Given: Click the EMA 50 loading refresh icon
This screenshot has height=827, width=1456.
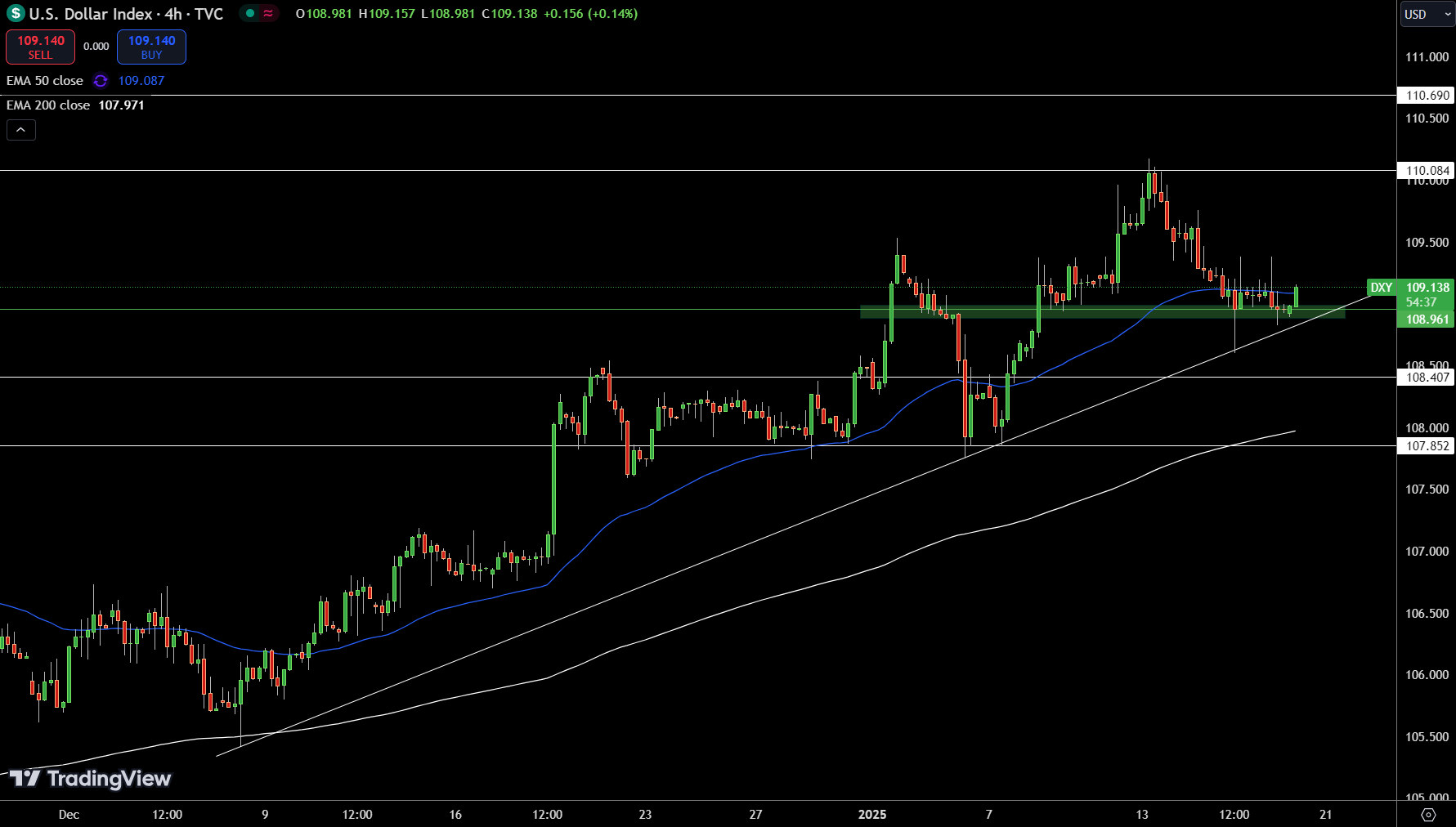Looking at the screenshot, I should [x=101, y=81].
